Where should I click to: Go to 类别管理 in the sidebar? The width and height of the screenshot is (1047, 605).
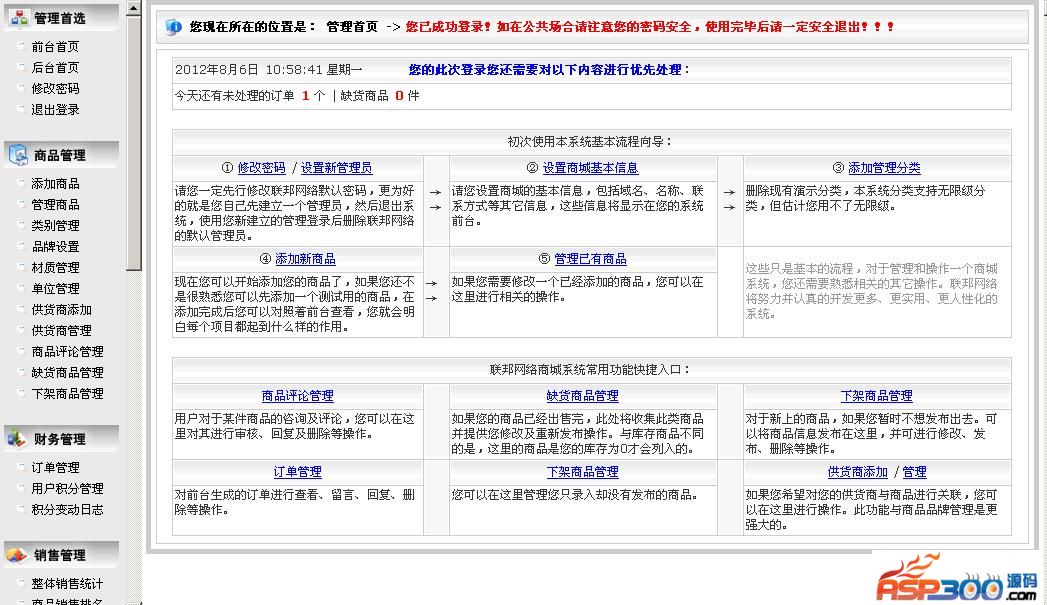55,226
